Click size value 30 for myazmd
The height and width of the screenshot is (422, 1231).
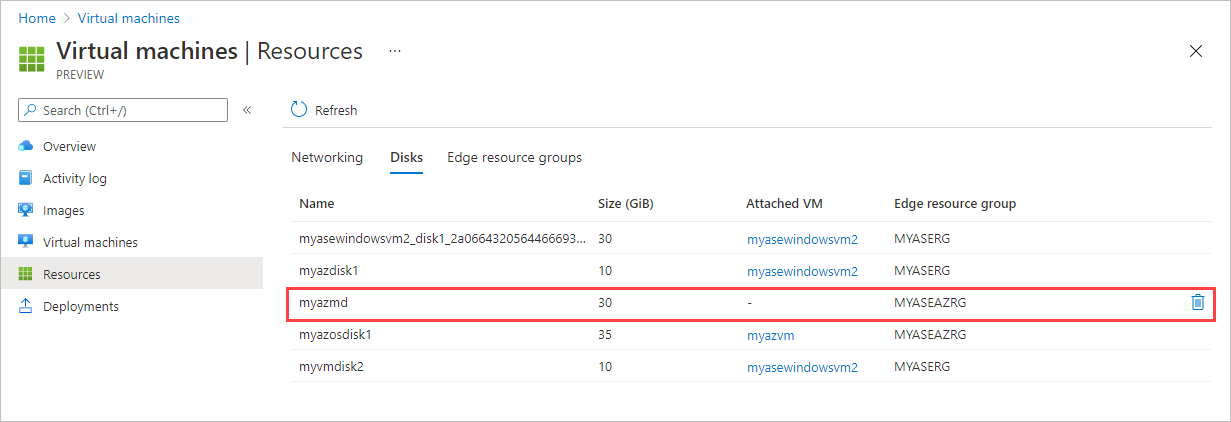click(x=605, y=302)
